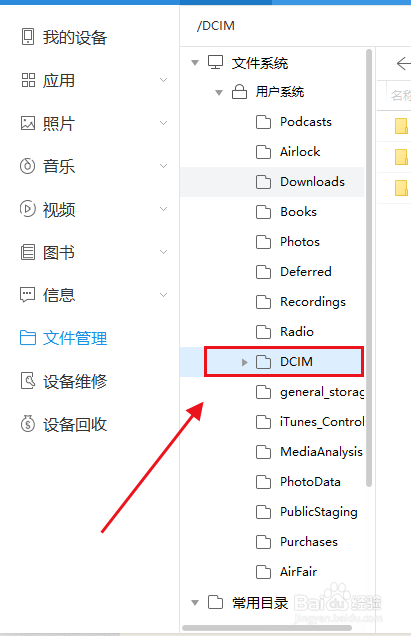This screenshot has width=411, height=636.
Task: Expand the 信息 section chevron
Action: 164,295
